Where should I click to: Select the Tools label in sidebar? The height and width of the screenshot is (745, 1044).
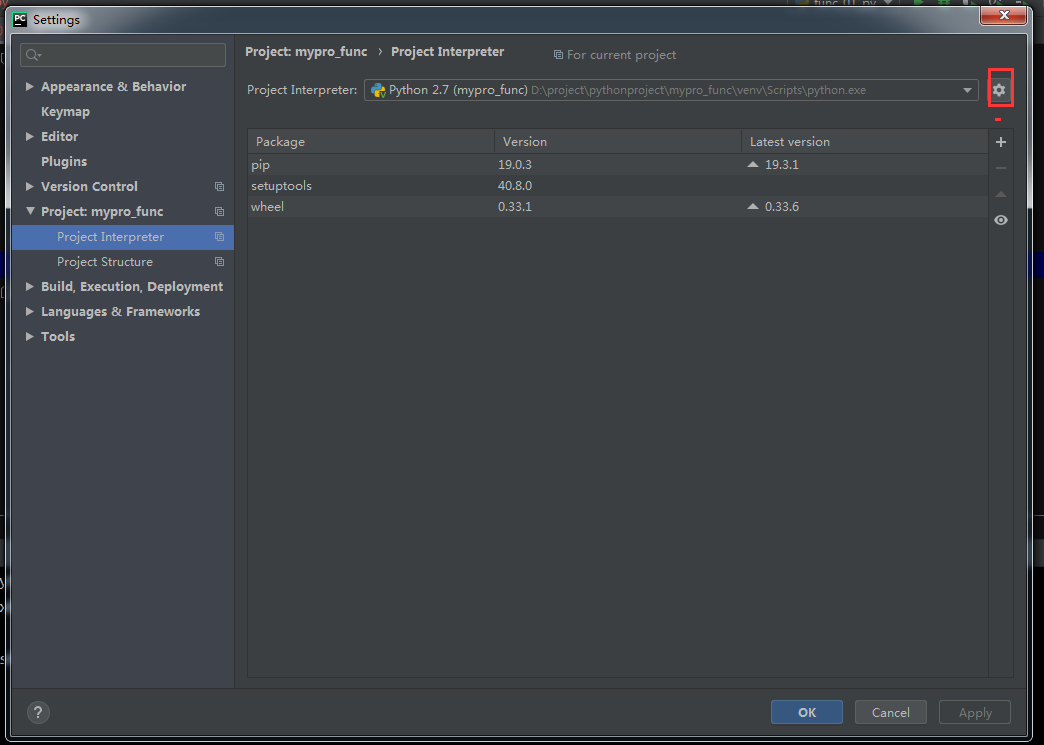(58, 336)
